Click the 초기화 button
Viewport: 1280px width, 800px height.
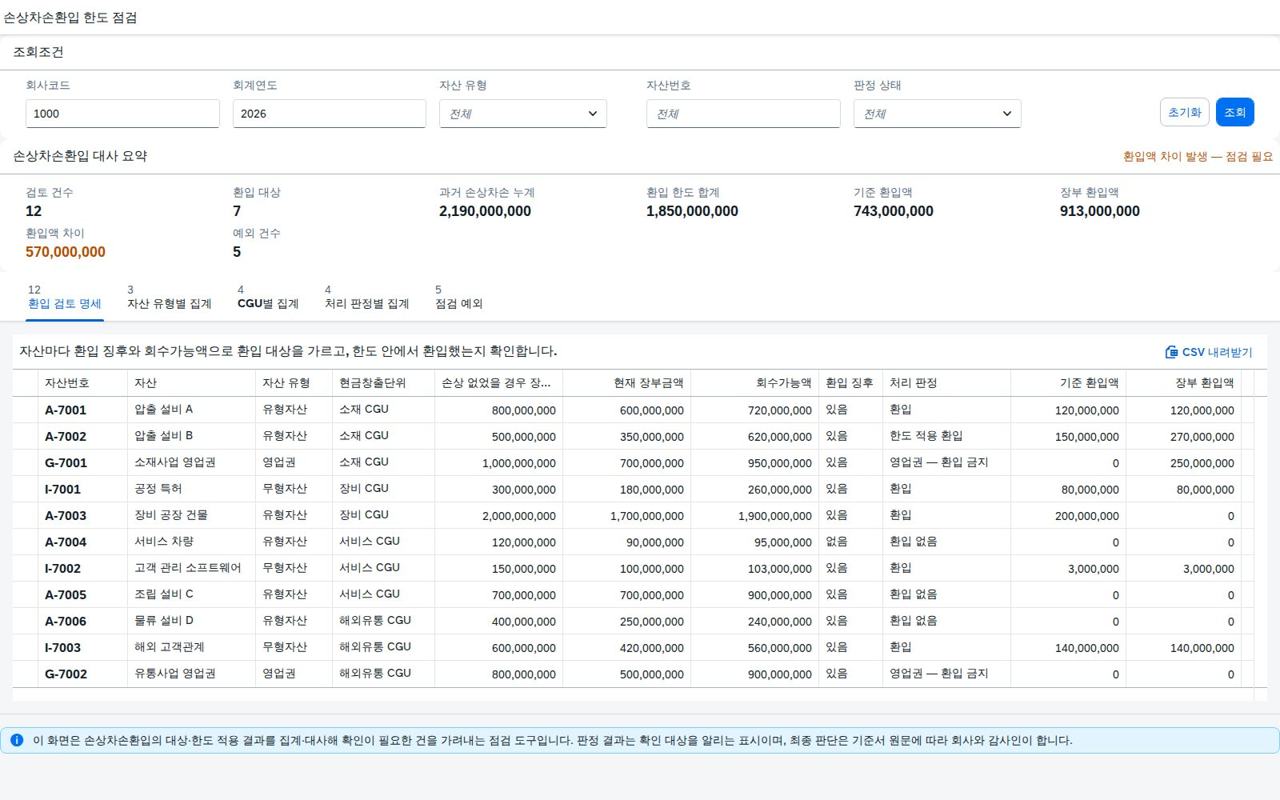click(x=1185, y=112)
